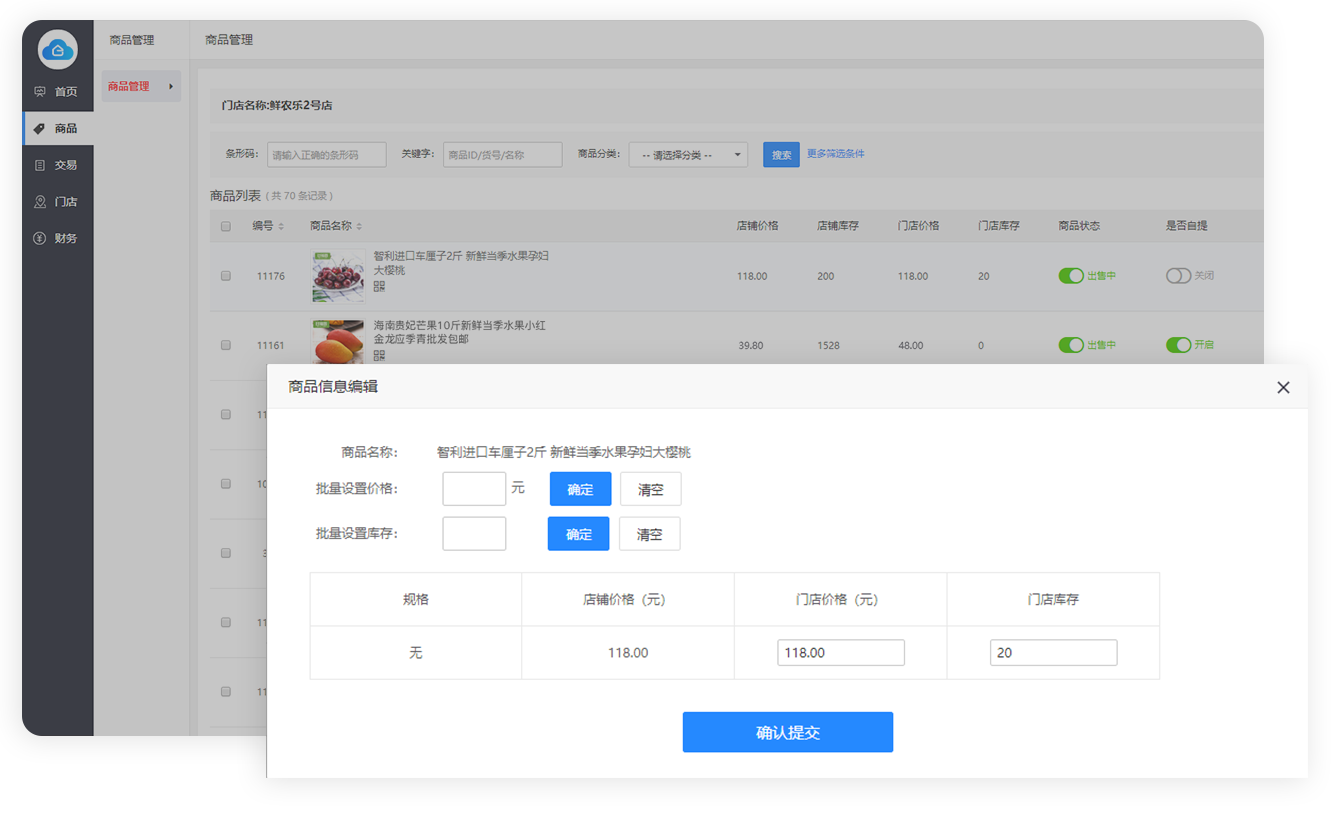
Task: Close the 商品信息编辑 dialog
Action: pos(1283,387)
